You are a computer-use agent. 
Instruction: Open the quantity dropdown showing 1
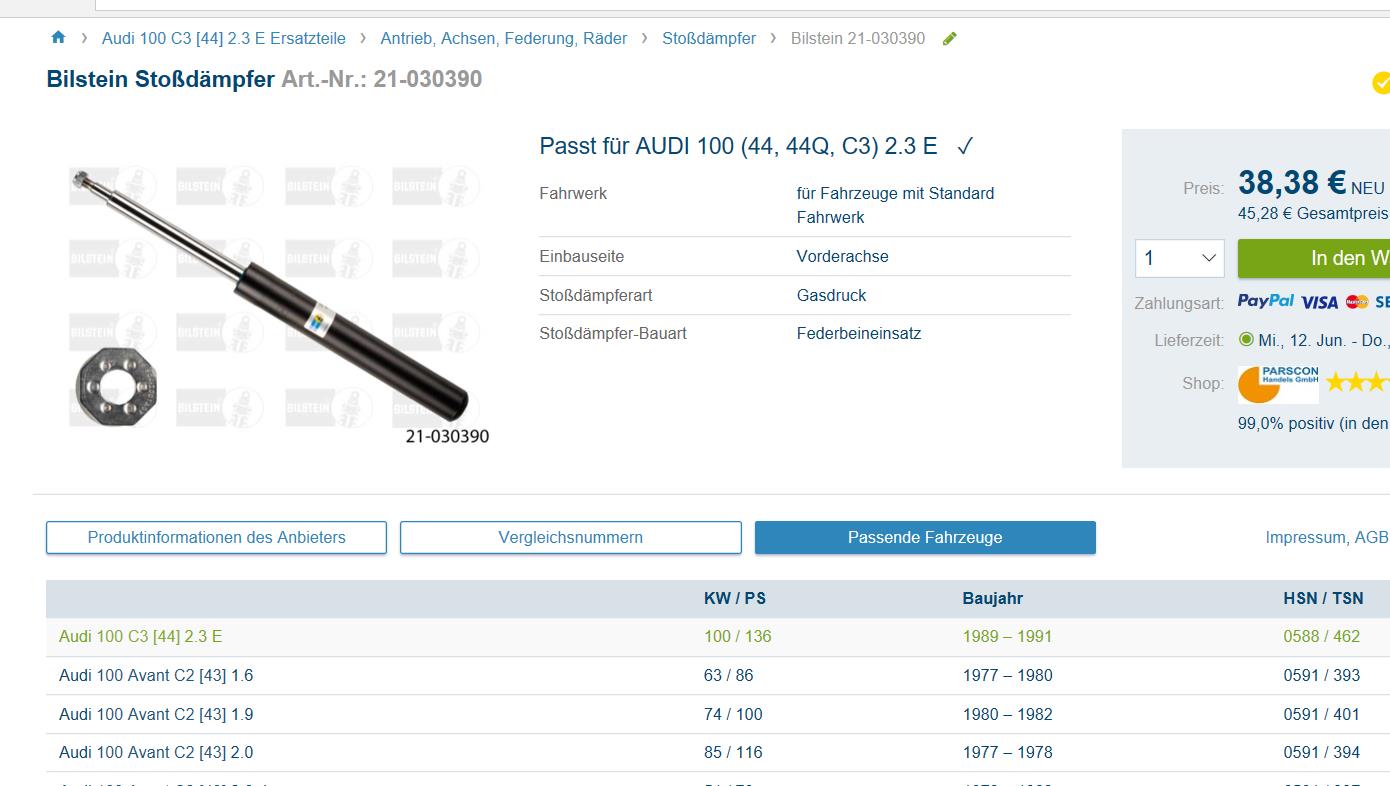tap(1180, 258)
